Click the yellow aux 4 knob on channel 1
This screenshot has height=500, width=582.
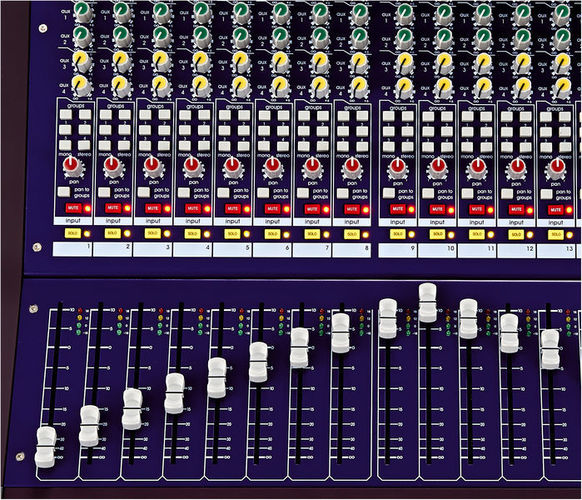81,85
